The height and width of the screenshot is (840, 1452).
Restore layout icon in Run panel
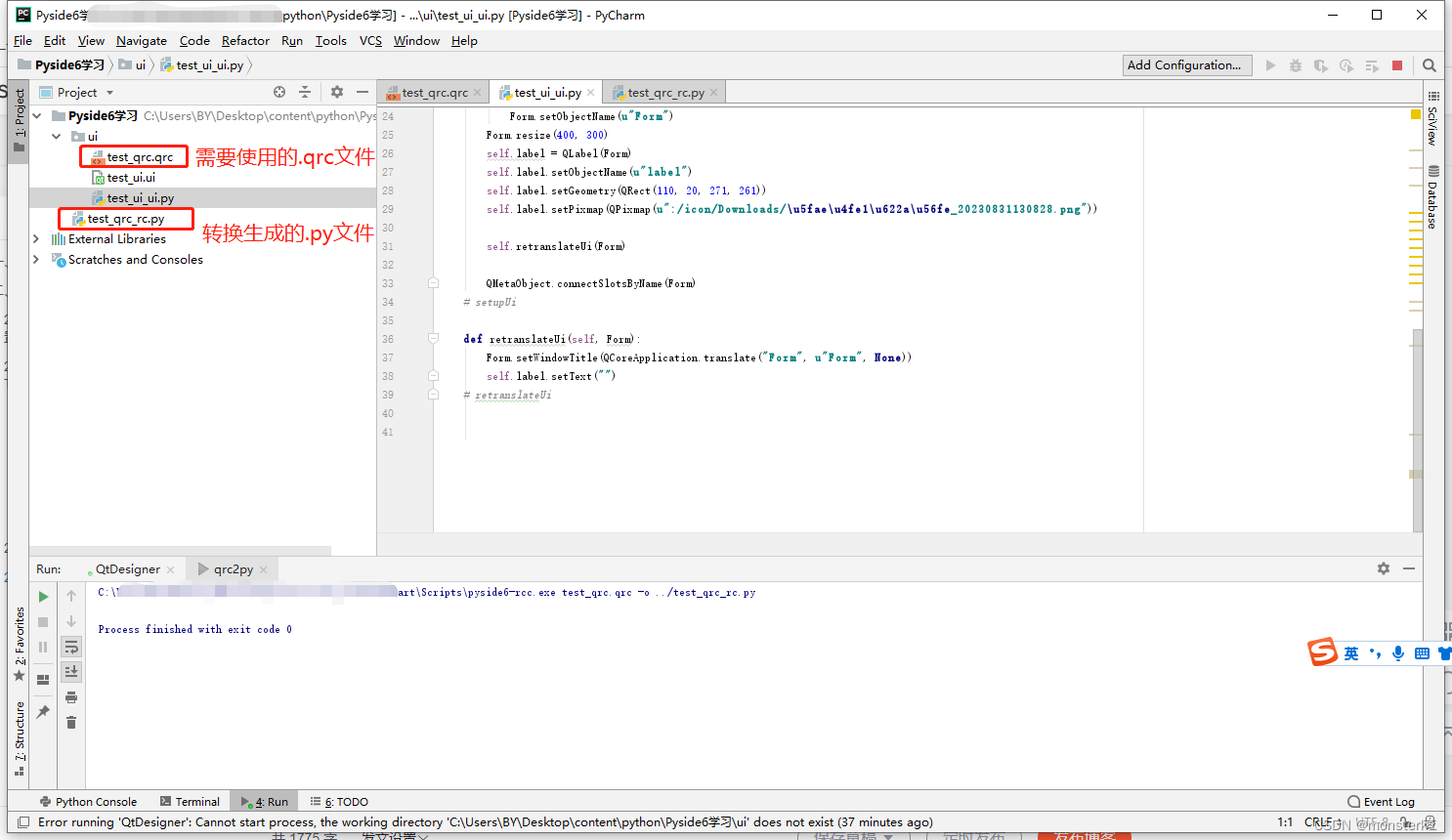click(x=43, y=680)
